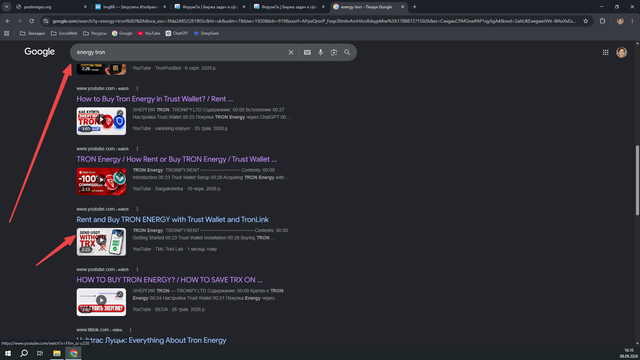Open a new browser tab
Image resolution: width=640 pixels, height=360 pixels.
click(414, 7)
